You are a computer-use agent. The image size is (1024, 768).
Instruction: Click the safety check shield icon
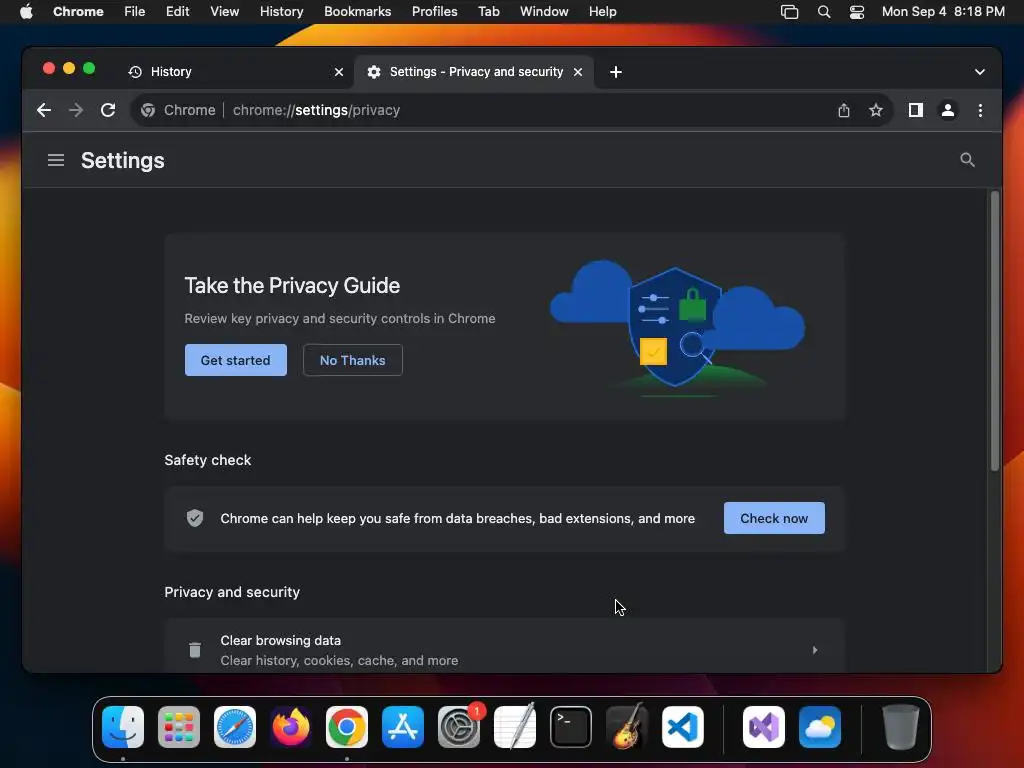coord(195,518)
